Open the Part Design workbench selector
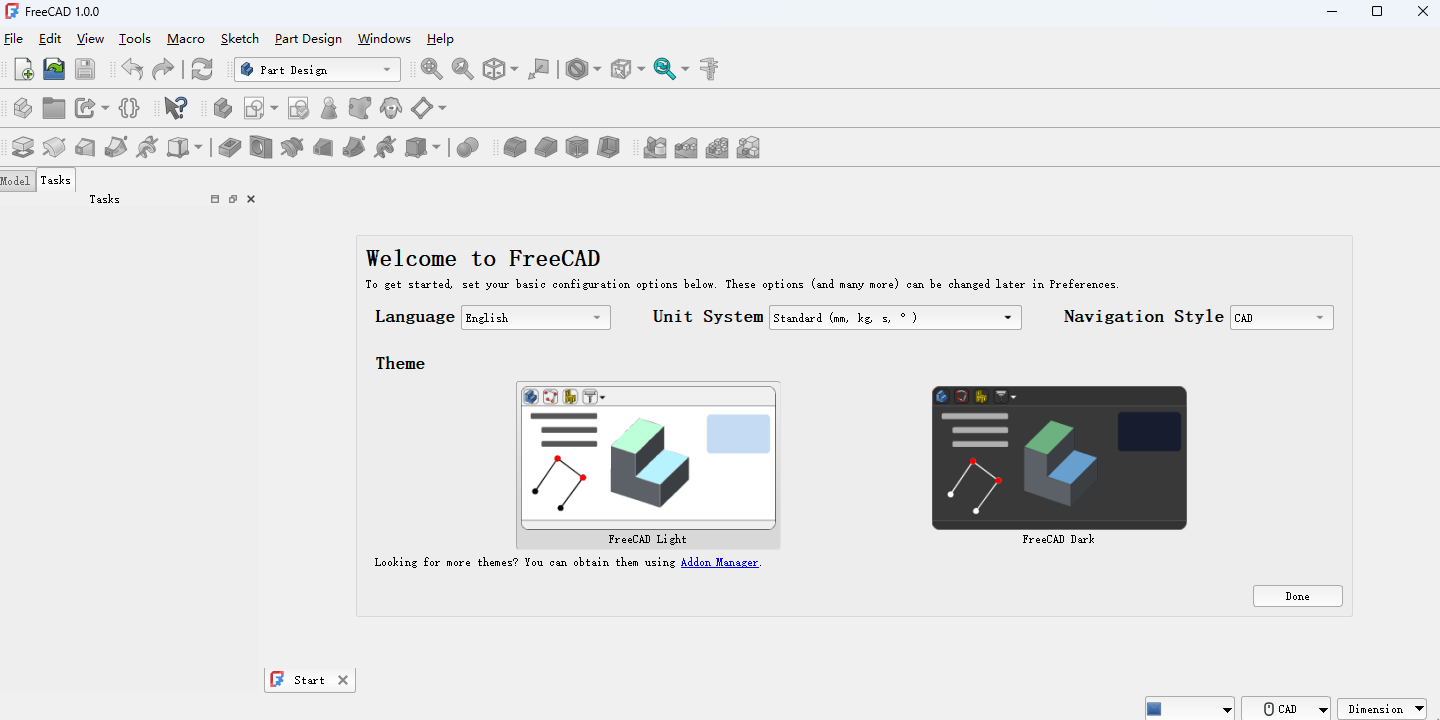Image resolution: width=1440 pixels, height=720 pixels. click(318, 70)
